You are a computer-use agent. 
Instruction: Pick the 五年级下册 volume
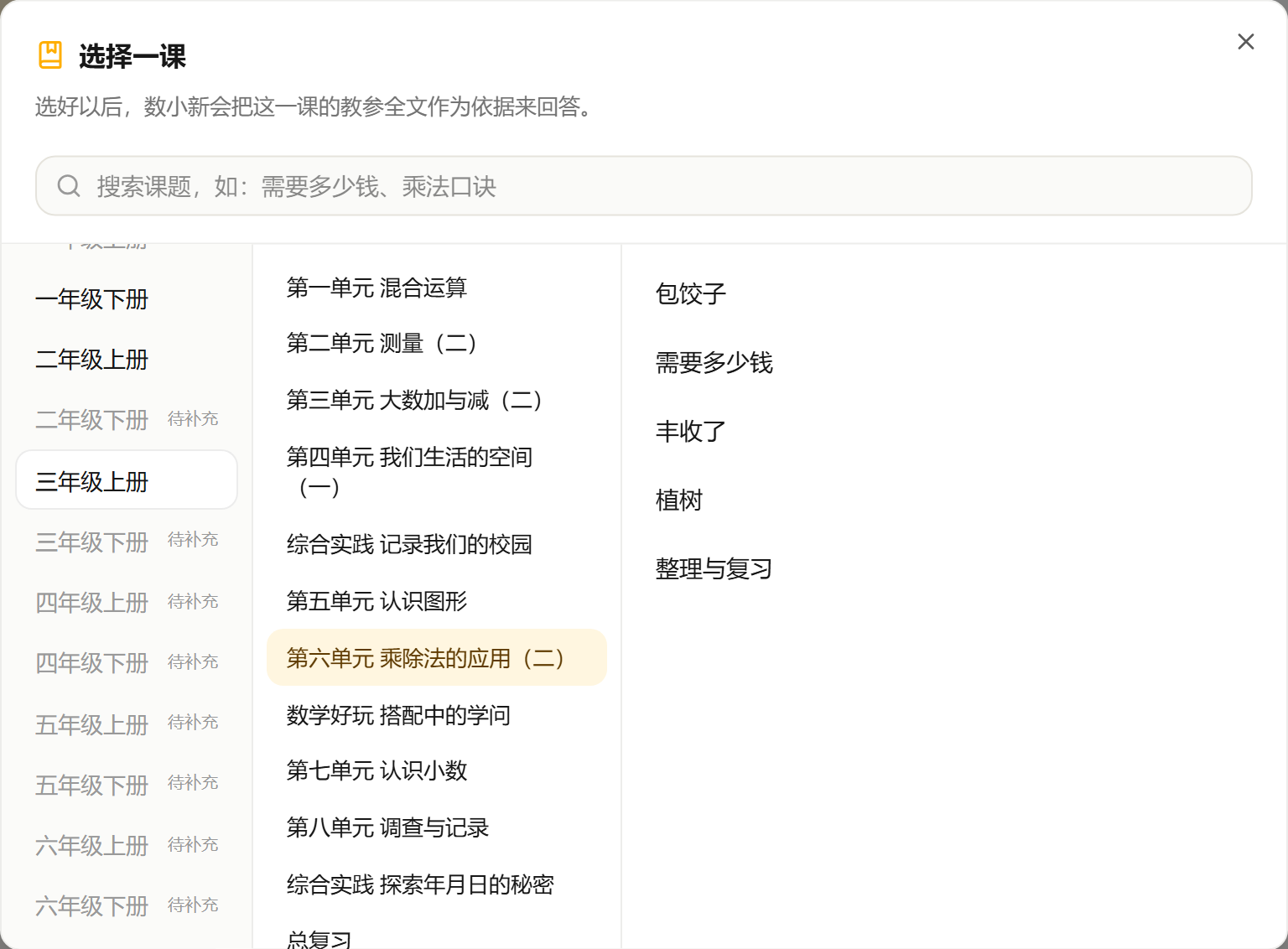coord(127,784)
